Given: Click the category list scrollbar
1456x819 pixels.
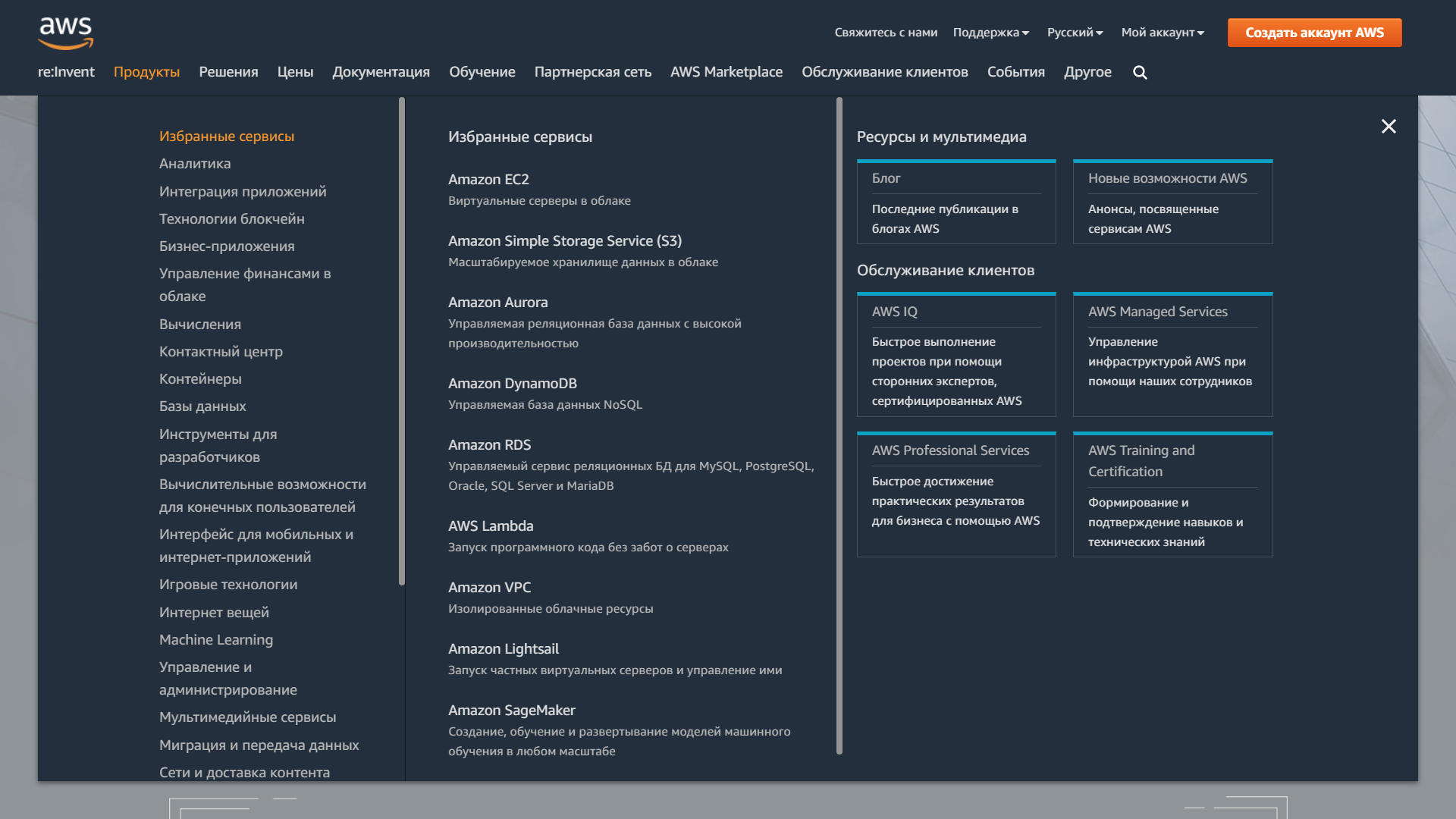Looking at the screenshot, I should [402, 341].
